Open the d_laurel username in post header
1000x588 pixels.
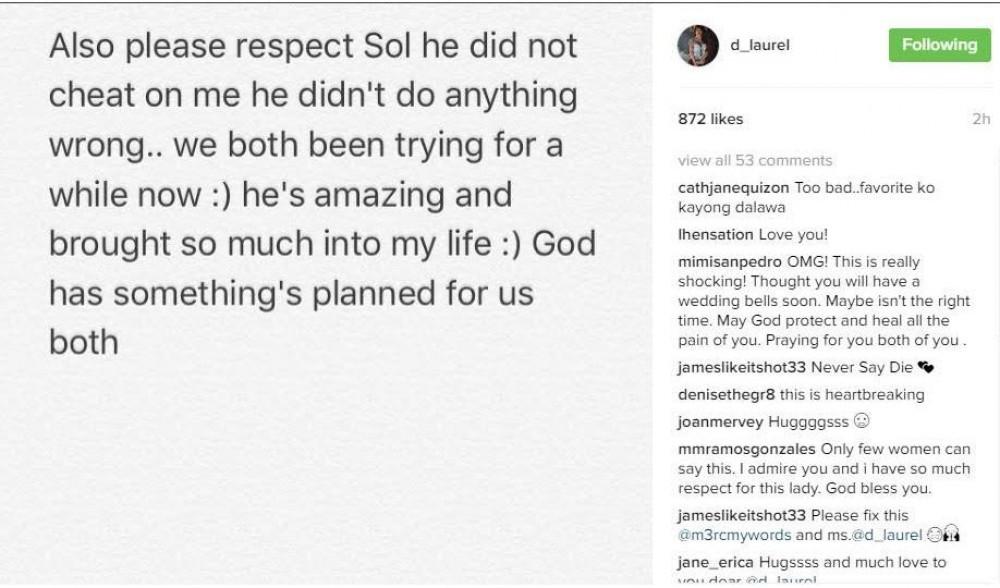coord(762,45)
